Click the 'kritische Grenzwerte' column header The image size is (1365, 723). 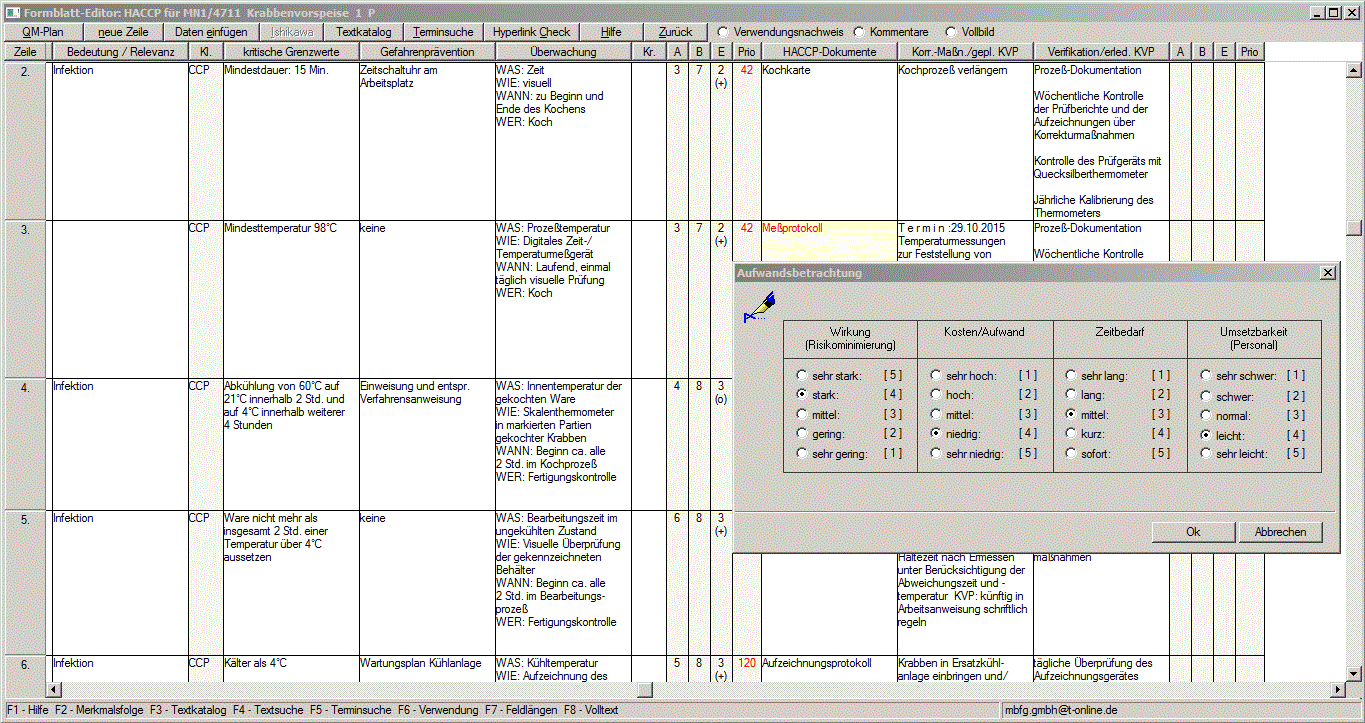click(289, 52)
